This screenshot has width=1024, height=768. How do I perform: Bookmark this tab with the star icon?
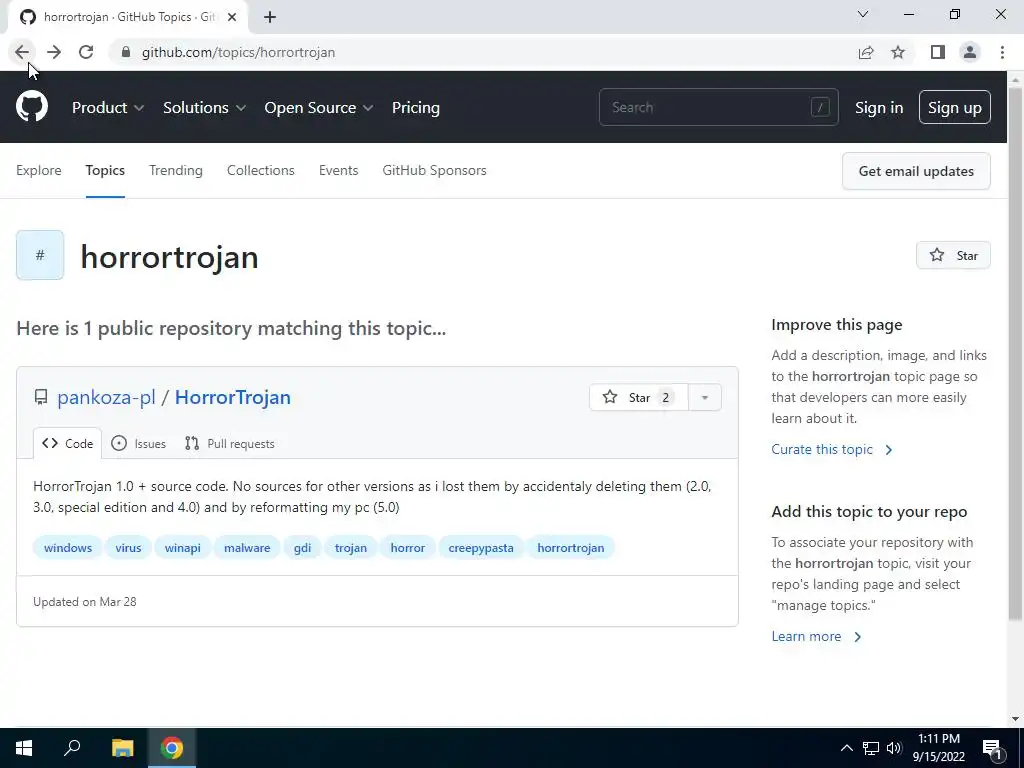click(899, 52)
